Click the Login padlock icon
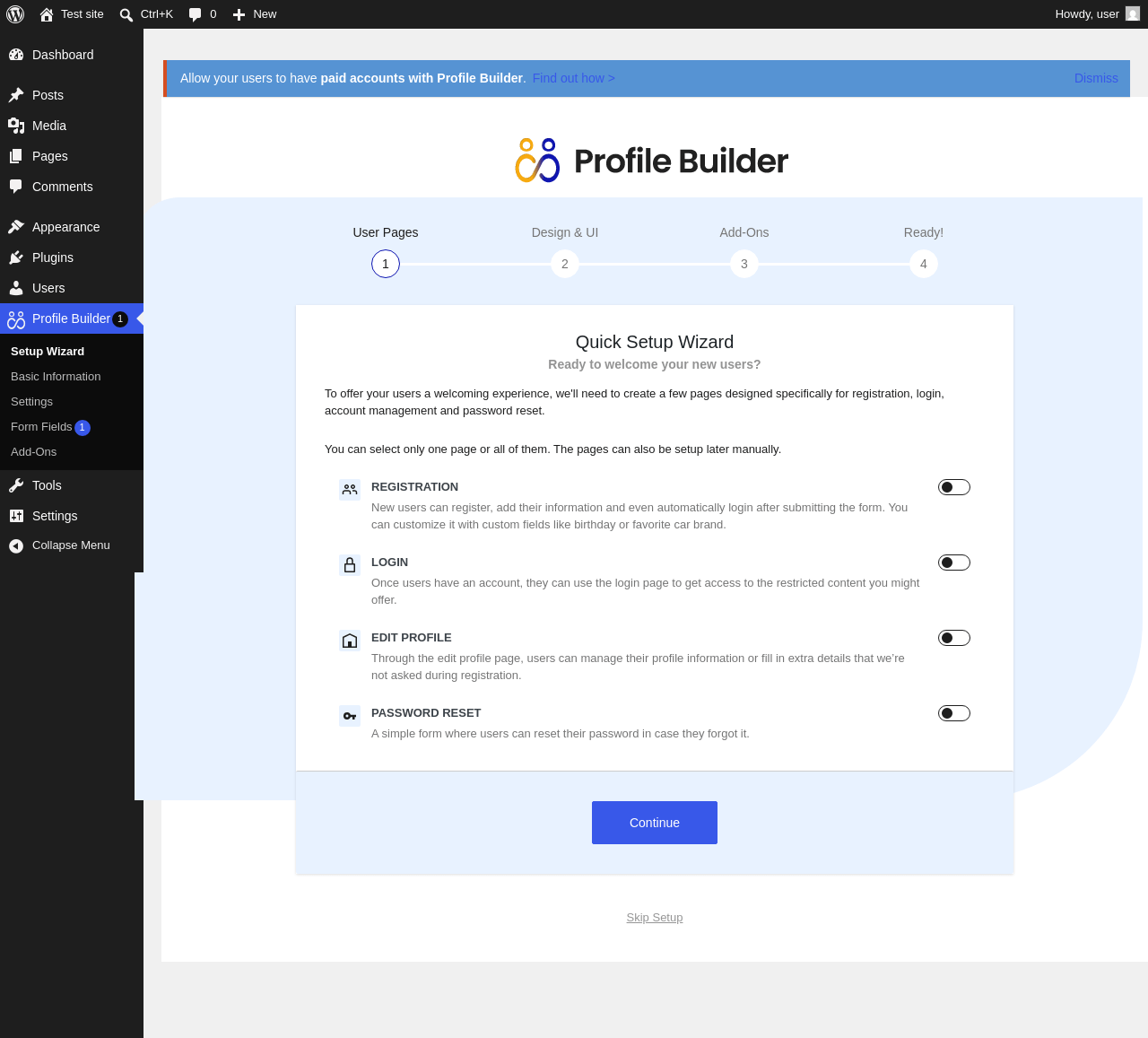 coord(350,565)
